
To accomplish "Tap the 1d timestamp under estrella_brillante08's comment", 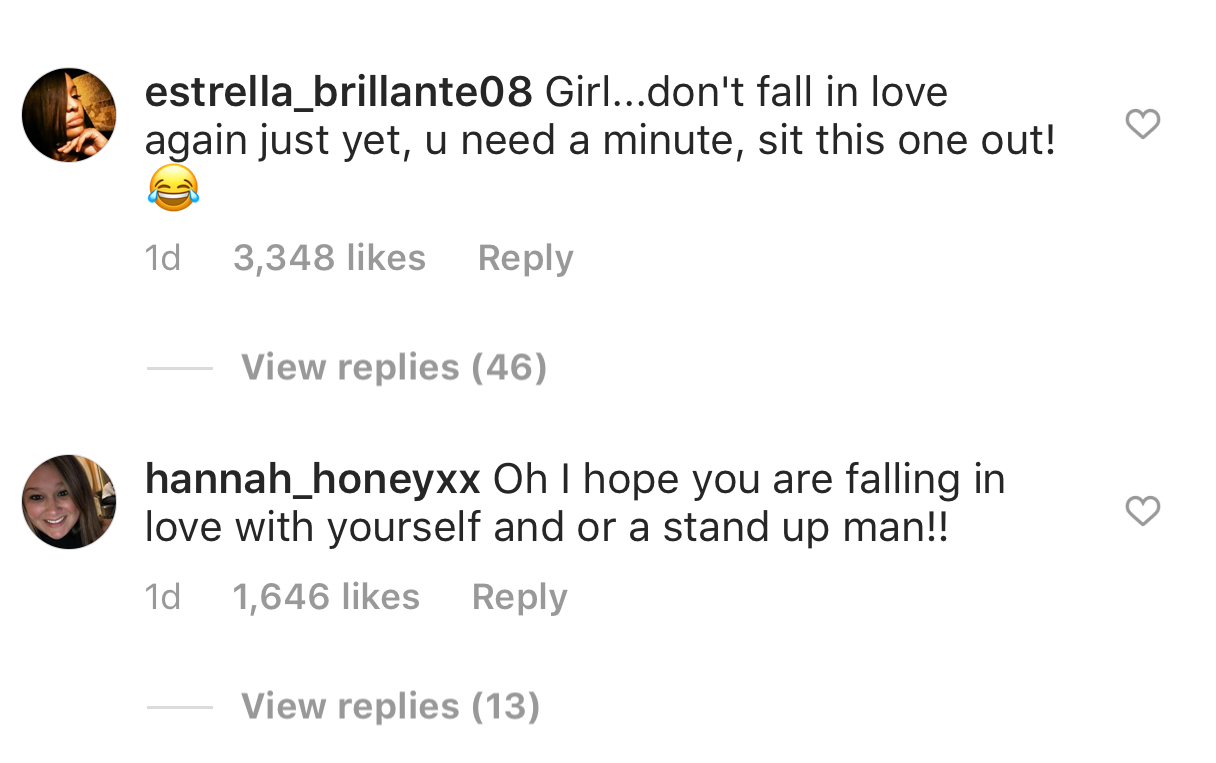I will (x=163, y=258).
